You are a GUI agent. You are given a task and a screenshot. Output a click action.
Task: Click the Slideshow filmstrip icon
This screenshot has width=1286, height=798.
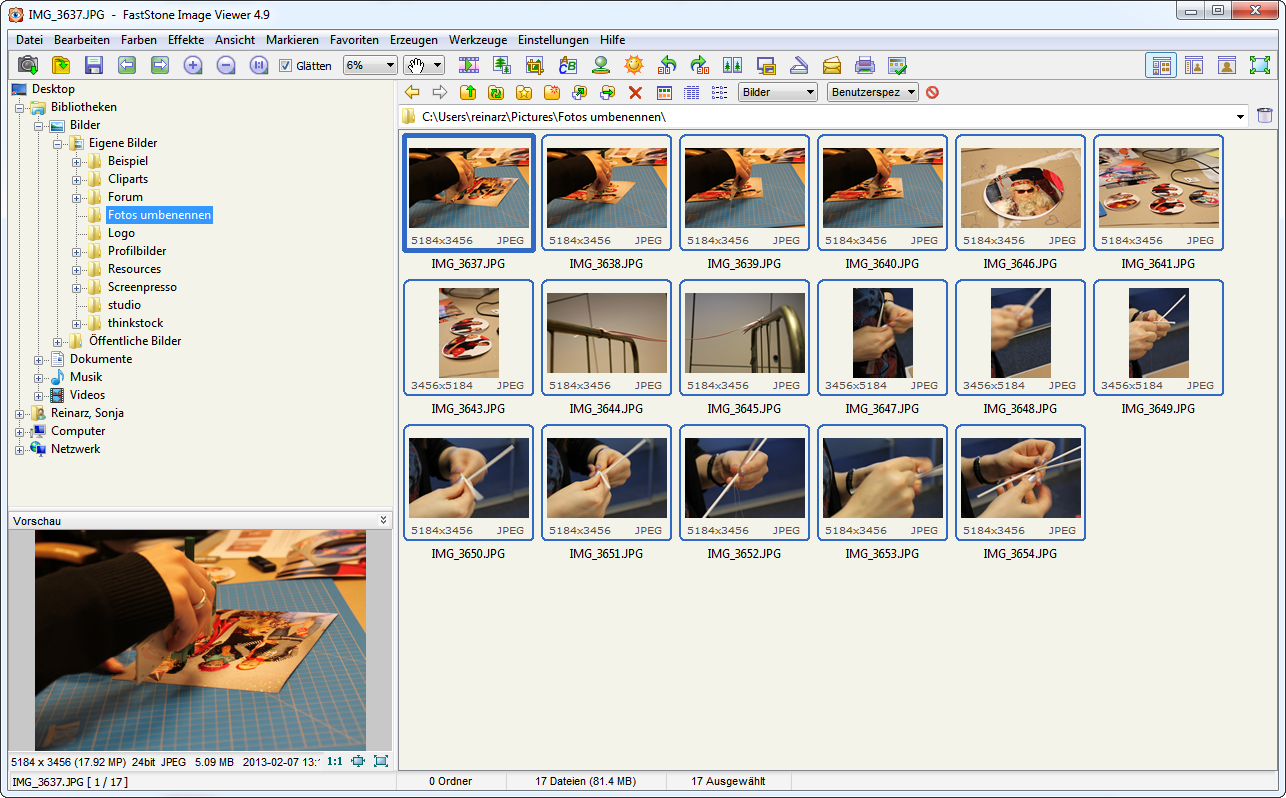[x=469, y=65]
